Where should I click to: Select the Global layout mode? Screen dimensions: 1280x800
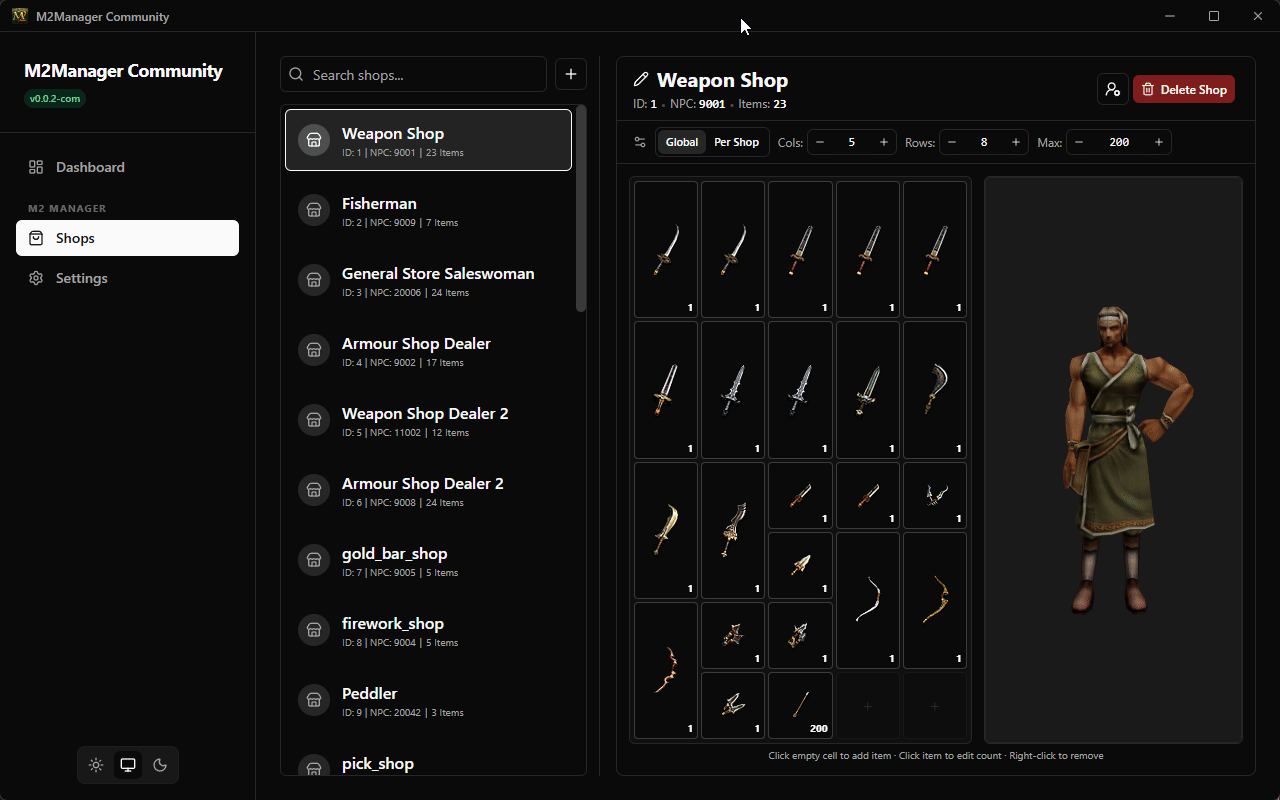(x=682, y=142)
